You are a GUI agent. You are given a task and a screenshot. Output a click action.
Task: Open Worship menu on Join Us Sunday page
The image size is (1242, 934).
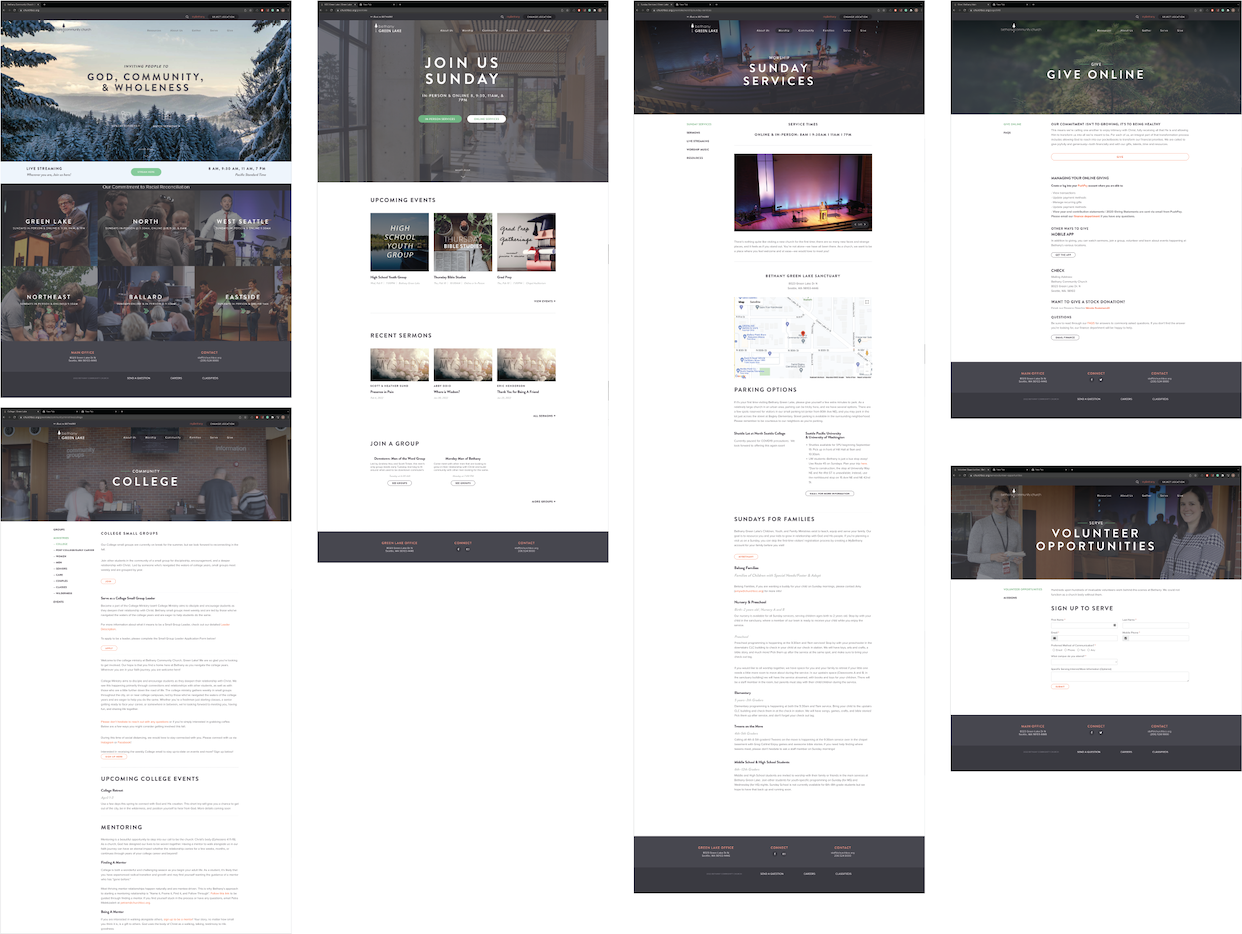[x=468, y=30]
